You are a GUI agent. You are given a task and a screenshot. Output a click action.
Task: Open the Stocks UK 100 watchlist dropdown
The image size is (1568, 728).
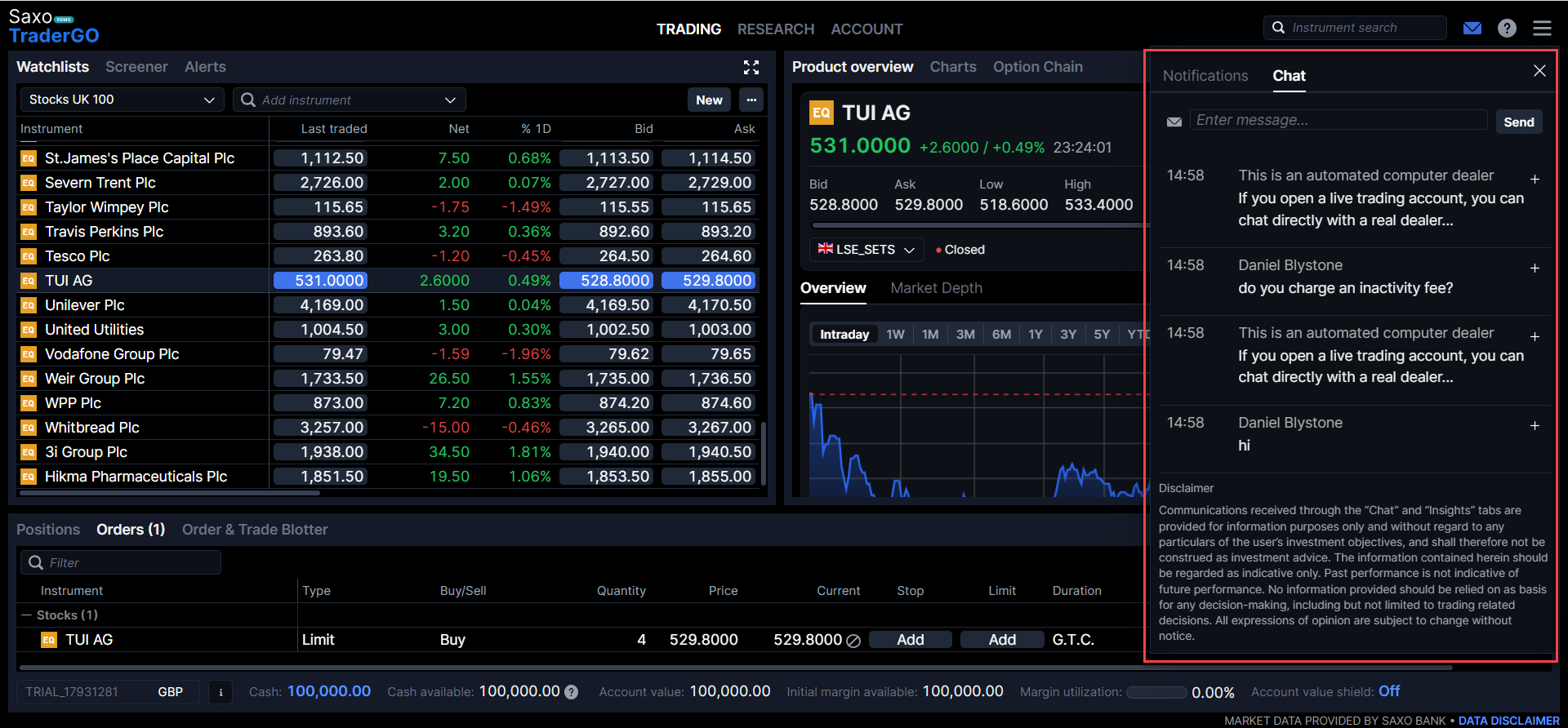point(122,100)
